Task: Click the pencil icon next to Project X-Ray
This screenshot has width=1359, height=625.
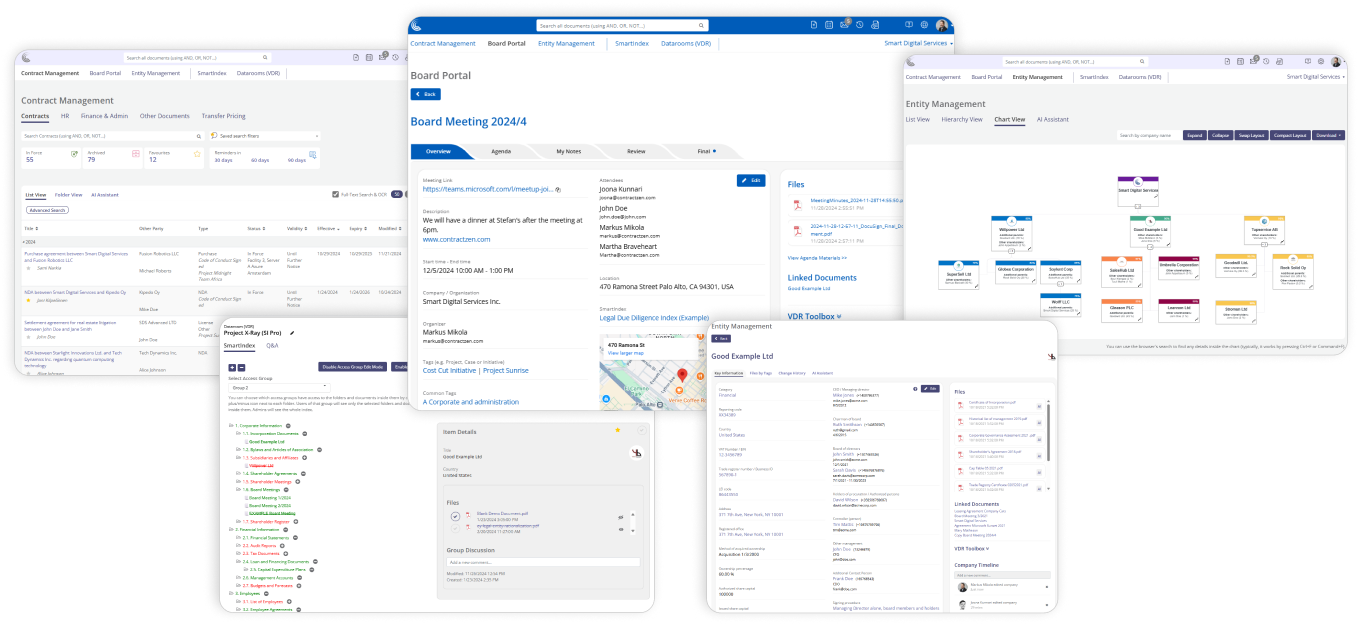Action: point(292,333)
